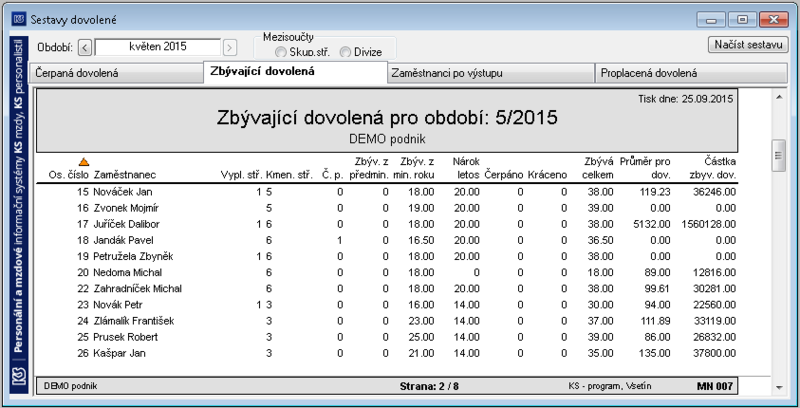Click the remaining total 36.50
Screen dimensions: 800x408
click(600, 240)
